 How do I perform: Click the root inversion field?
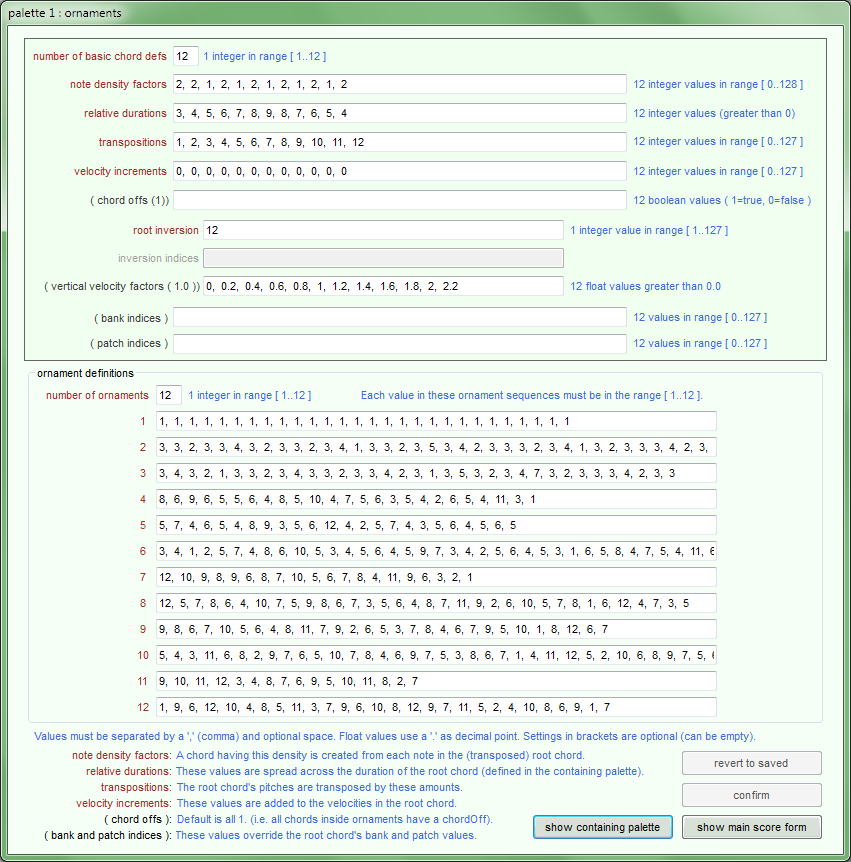point(383,230)
